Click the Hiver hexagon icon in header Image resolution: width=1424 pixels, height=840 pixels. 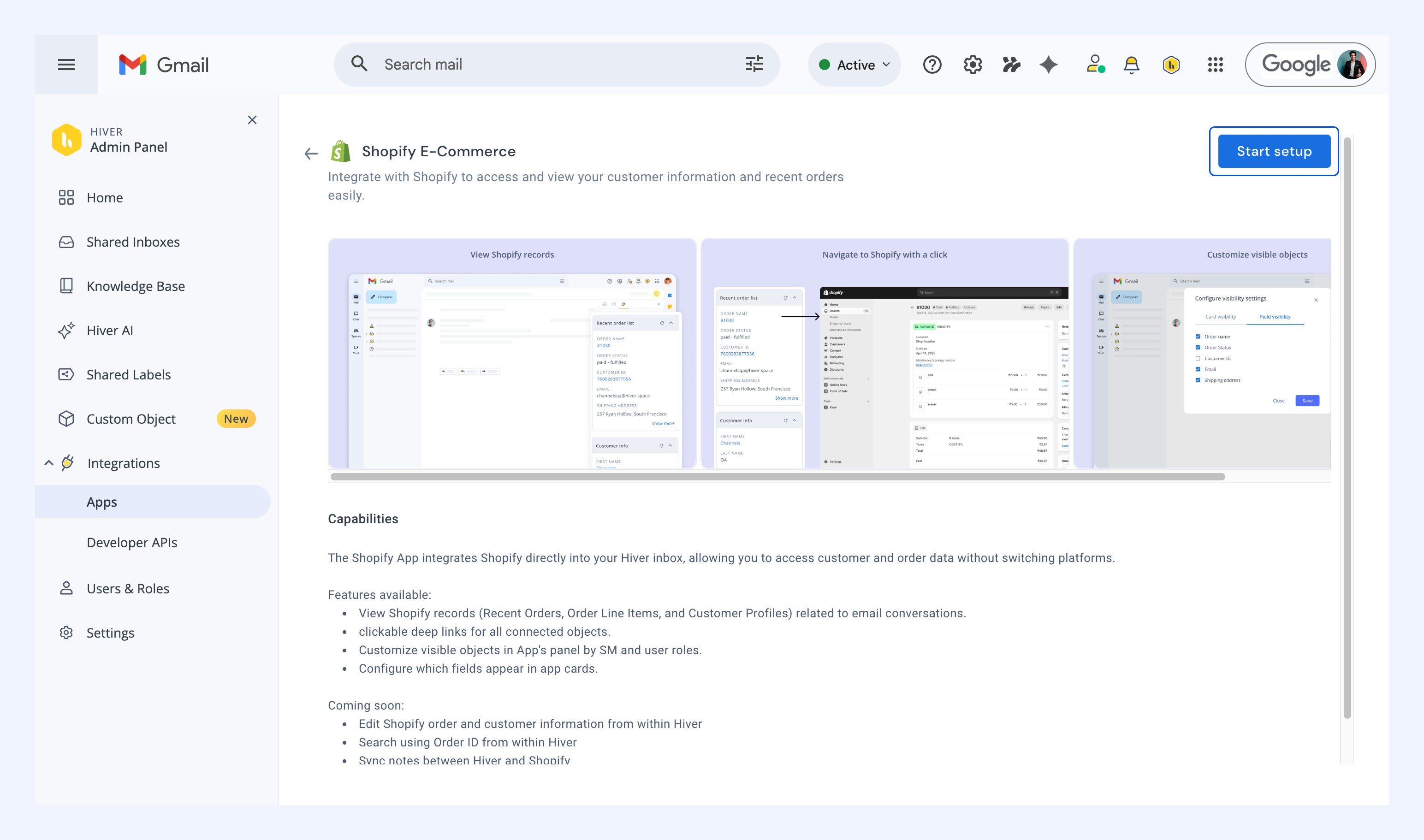[x=1171, y=65]
